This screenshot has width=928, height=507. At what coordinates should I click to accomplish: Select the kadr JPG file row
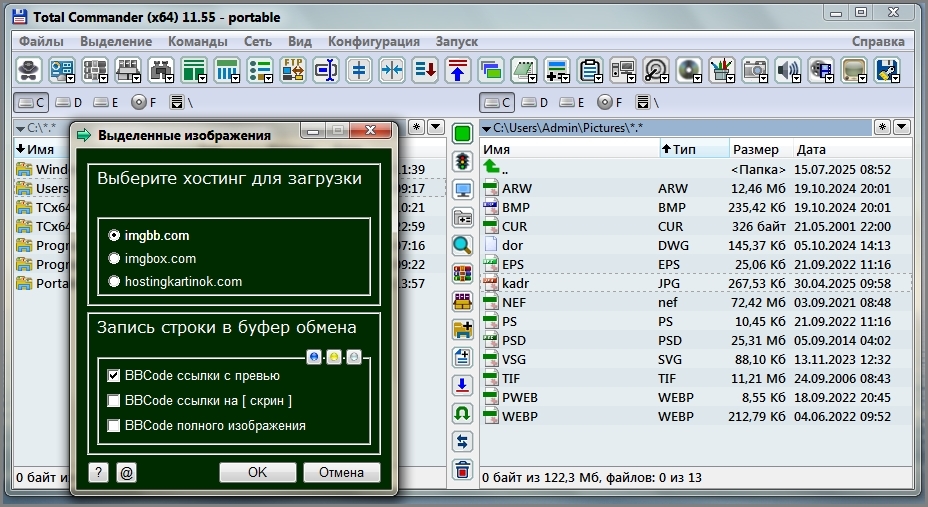(696, 283)
